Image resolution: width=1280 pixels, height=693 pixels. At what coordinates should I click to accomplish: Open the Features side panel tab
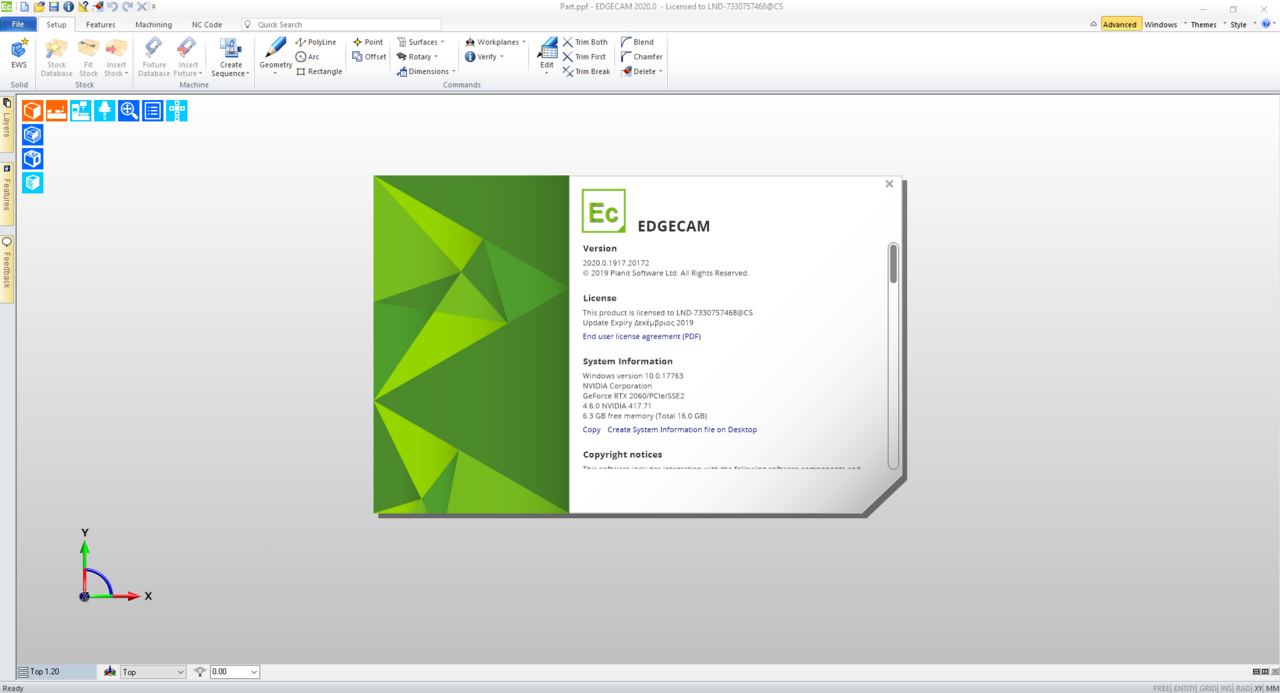click(6, 192)
